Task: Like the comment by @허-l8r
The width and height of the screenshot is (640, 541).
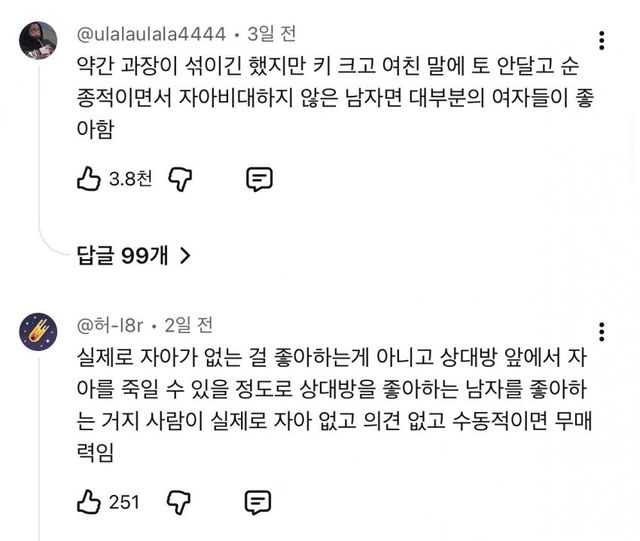Action: coord(88,501)
